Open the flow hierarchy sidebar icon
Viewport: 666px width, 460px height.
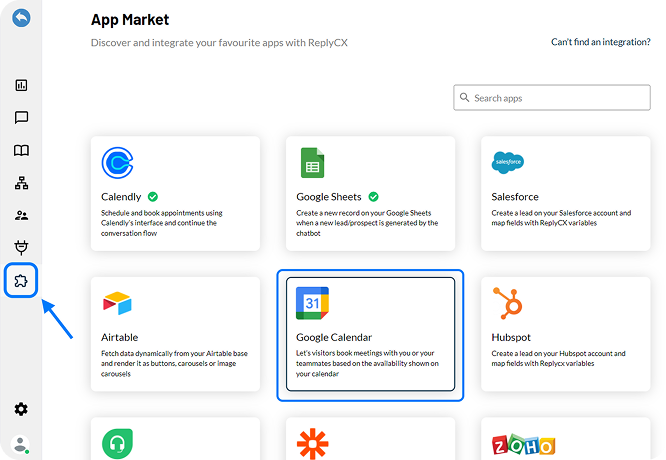click(21, 183)
